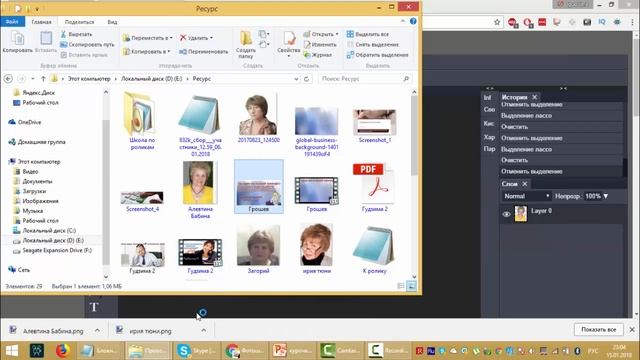Open the Переместить в dropdown
Image resolution: width=640 pixels, height=360 pixels.
147,38
